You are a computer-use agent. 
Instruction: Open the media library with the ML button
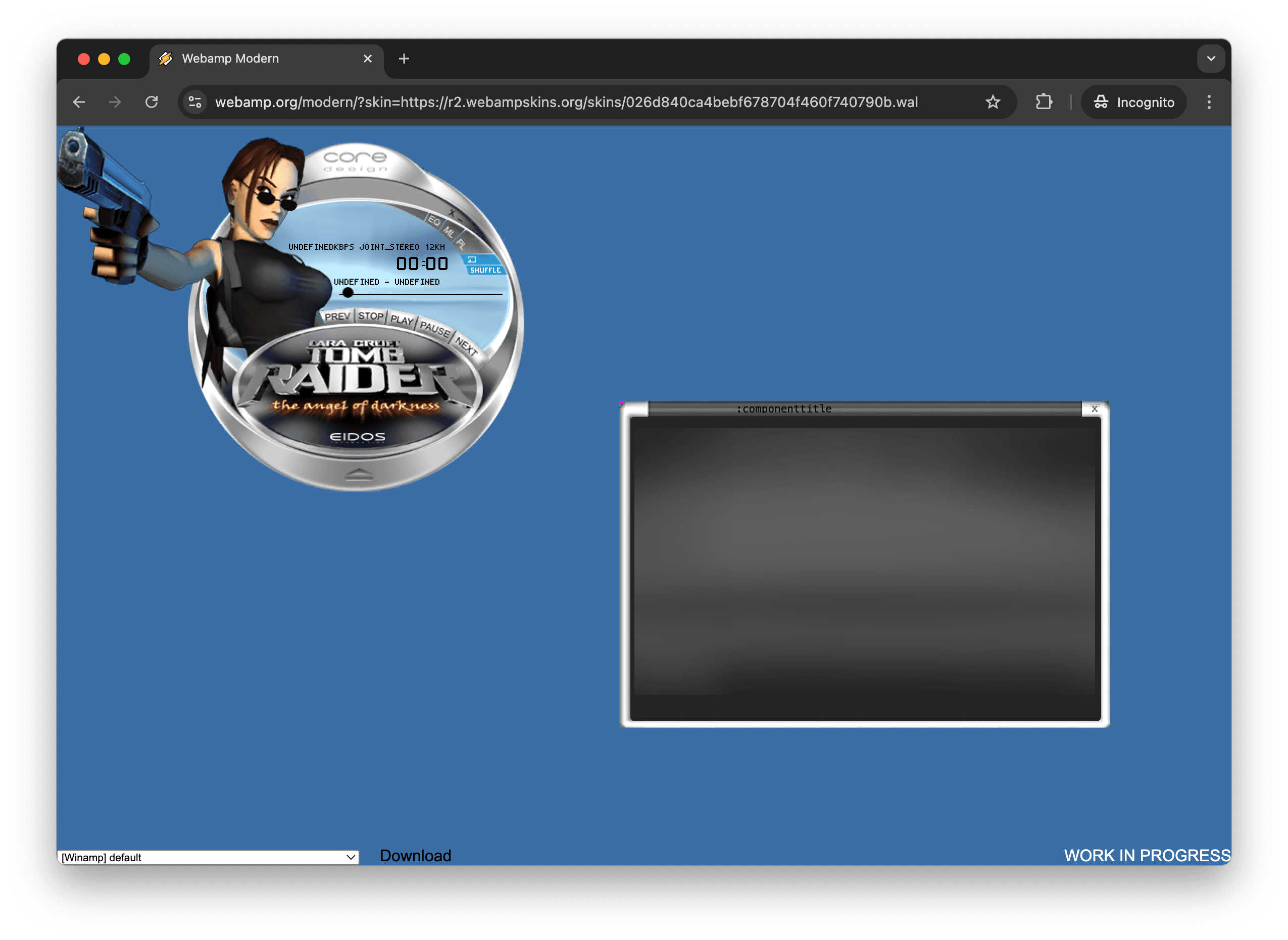pyautogui.click(x=448, y=233)
